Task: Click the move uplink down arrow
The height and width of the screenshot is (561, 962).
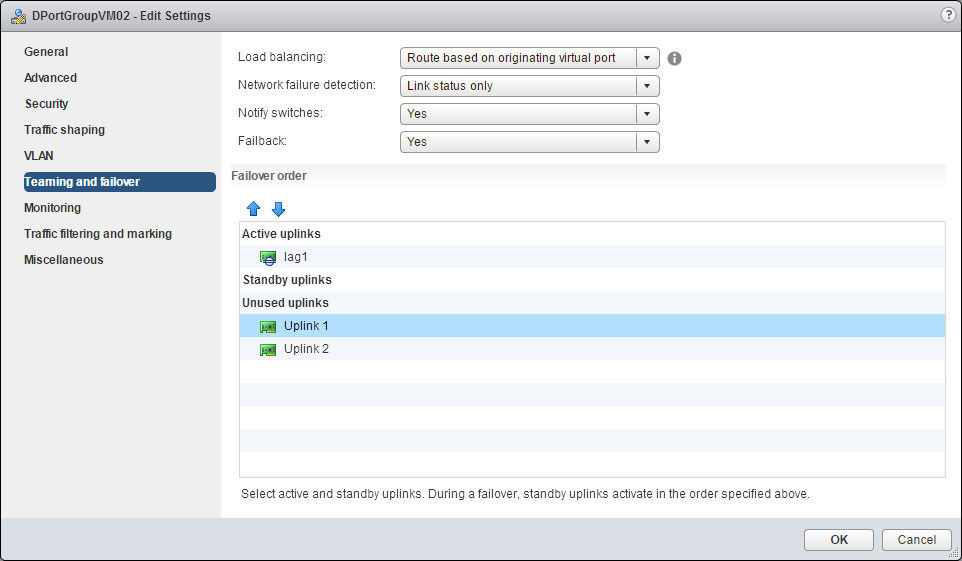Action: click(278, 209)
